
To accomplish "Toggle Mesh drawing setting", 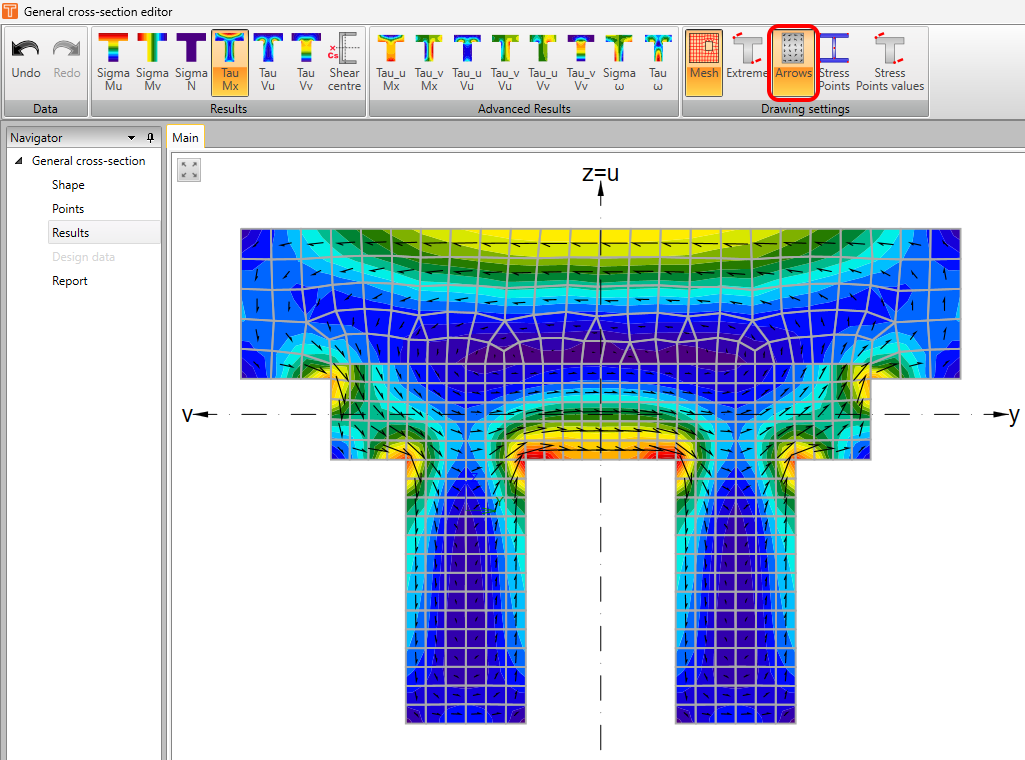I will coord(704,61).
